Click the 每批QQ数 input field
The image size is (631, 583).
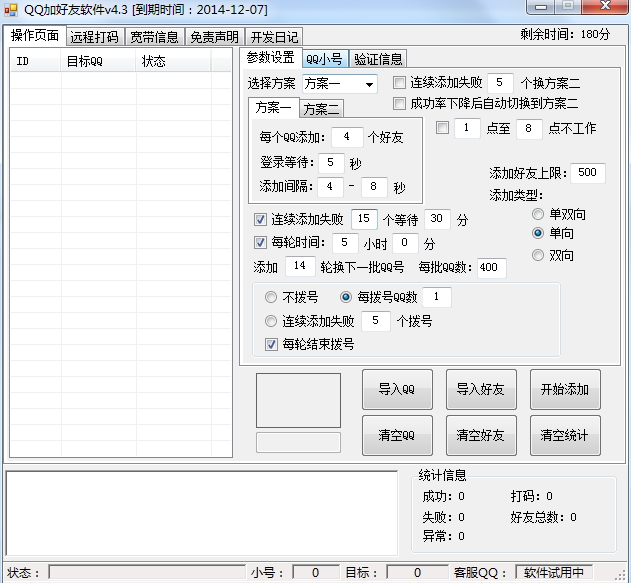pyautogui.click(x=490, y=268)
